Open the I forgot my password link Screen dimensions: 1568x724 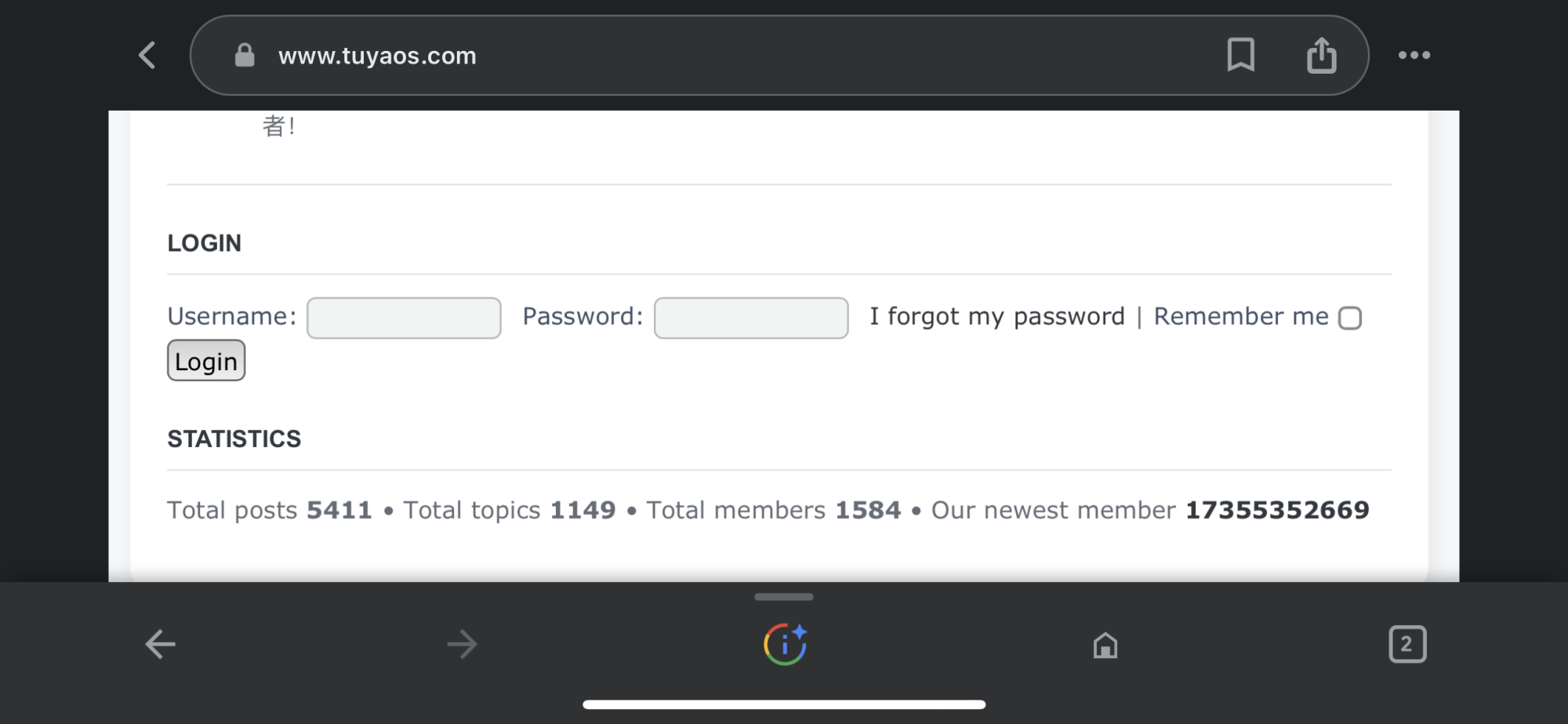997,316
